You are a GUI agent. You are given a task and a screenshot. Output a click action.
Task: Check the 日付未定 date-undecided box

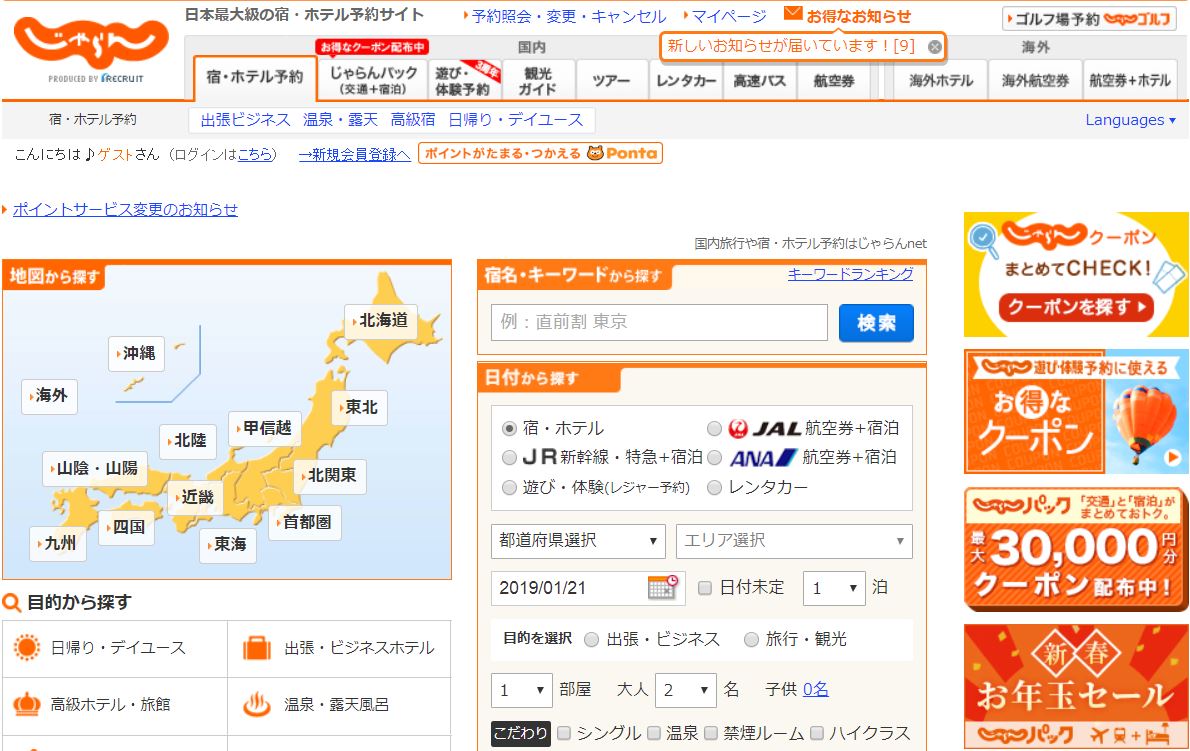pos(705,587)
